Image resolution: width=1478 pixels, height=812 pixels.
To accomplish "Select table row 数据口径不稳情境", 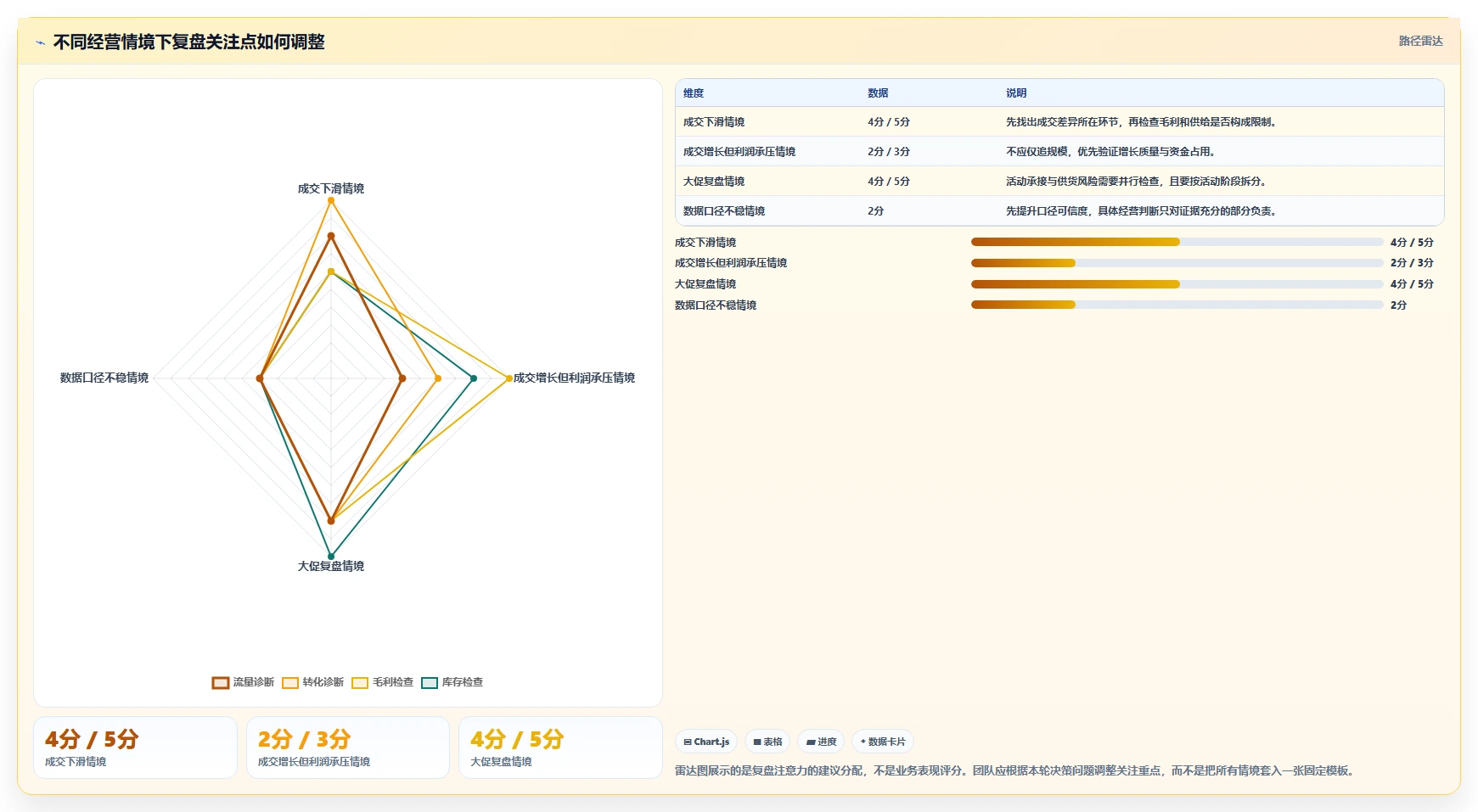I will (x=1059, y=211).
